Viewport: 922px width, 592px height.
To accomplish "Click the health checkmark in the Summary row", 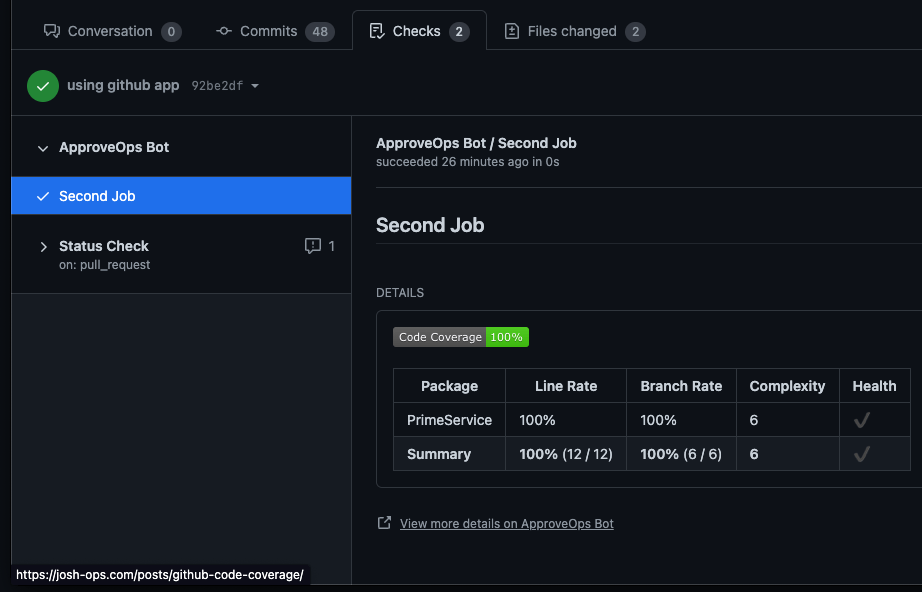I will pos(861,454).
